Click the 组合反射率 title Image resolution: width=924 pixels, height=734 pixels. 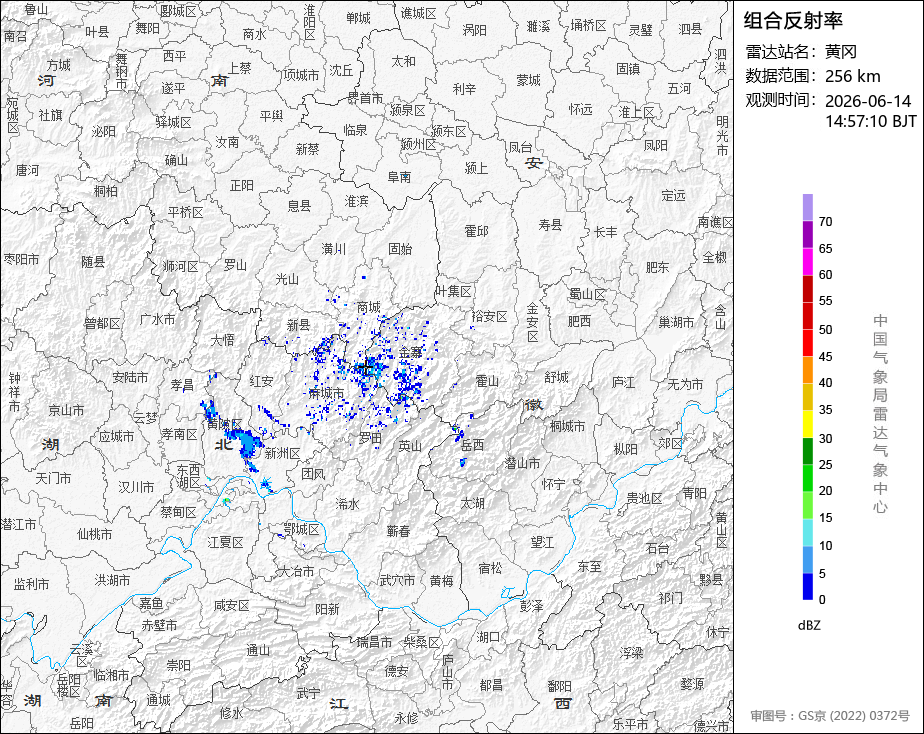tap(793, 21)
